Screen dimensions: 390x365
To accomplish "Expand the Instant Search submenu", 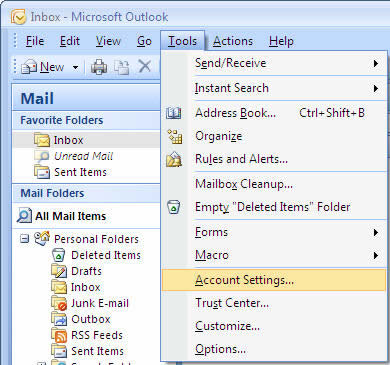I will coord(274,88).
